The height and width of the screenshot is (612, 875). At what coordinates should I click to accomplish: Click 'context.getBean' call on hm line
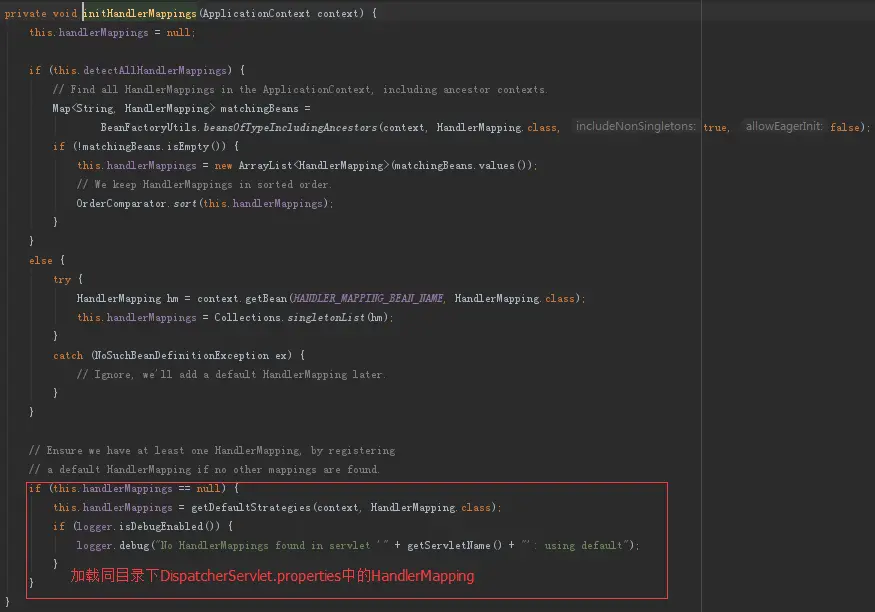[x=242, y=298]
